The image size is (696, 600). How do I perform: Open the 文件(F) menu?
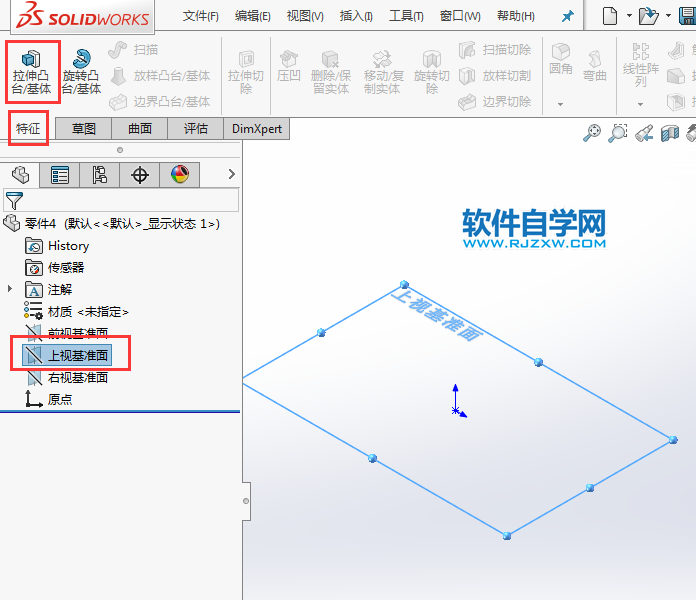201,16
